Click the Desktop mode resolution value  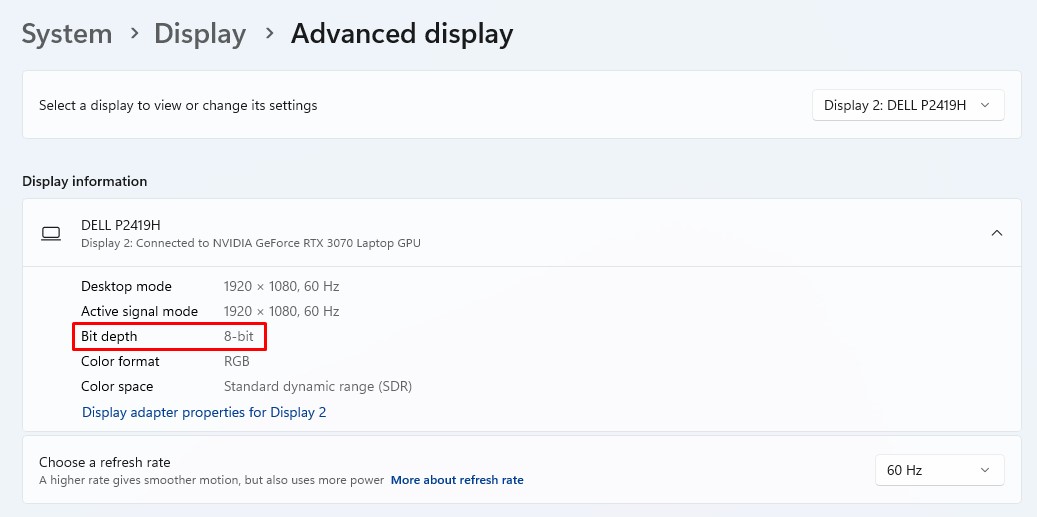coord(281,286)
